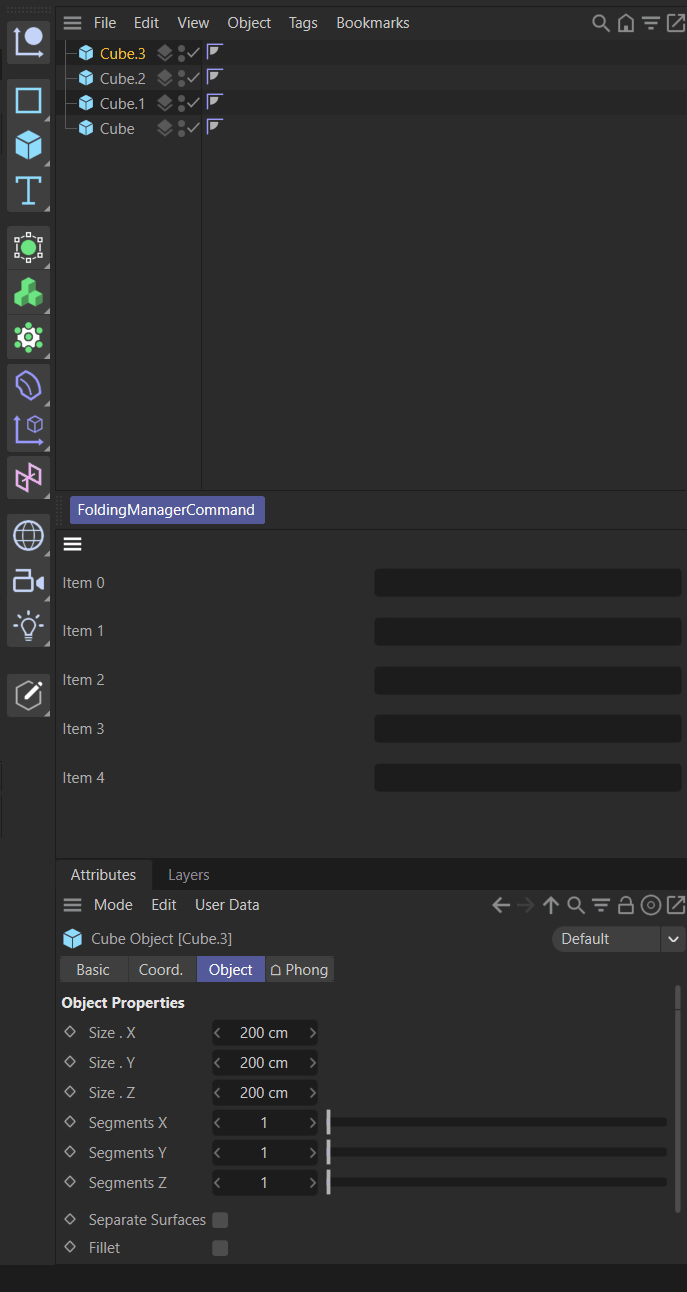Open FoldingManagerCommand hamburger menu

[73, 545]
